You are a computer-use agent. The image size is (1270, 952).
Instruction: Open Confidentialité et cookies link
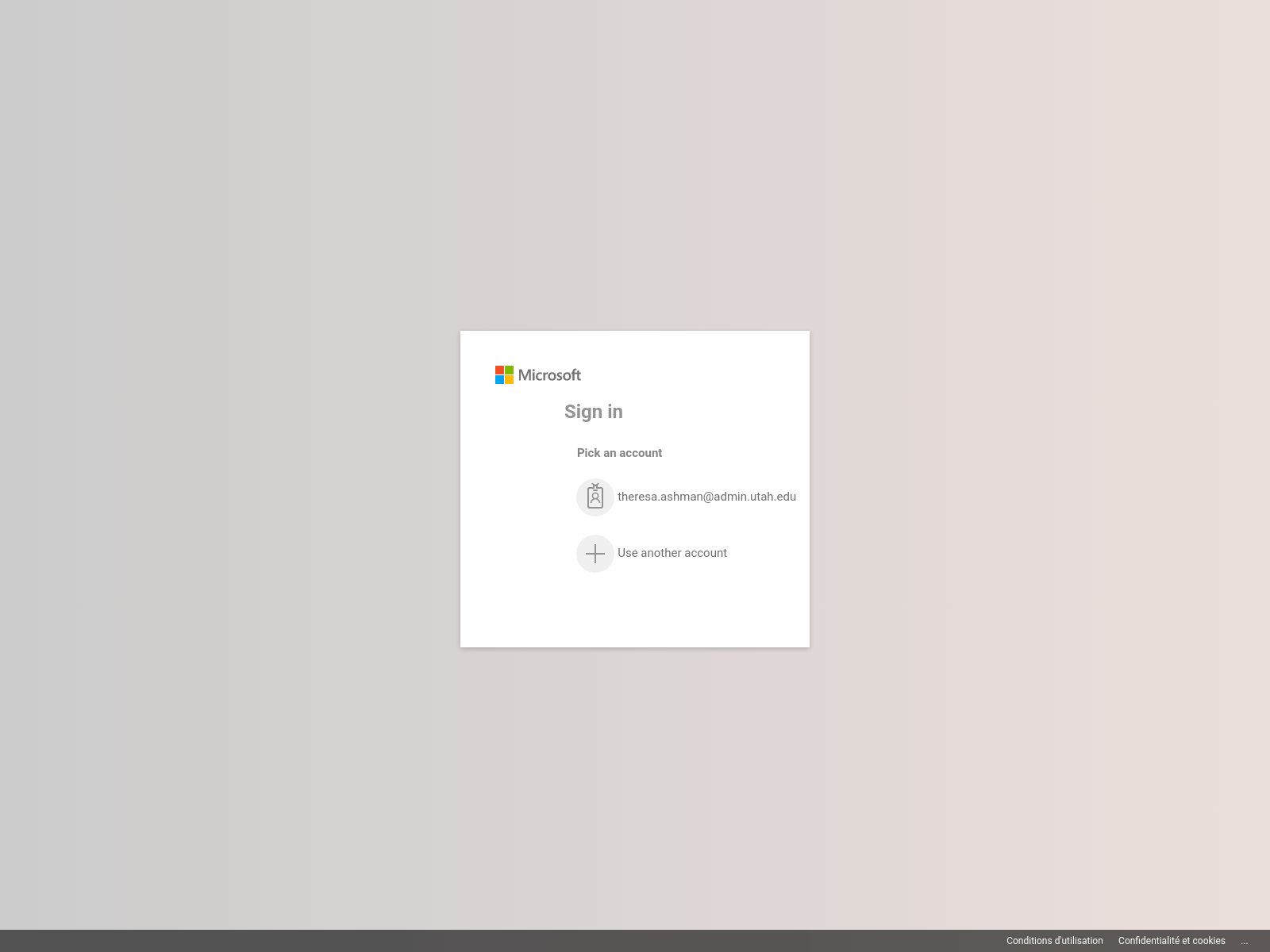point(1172,941)
